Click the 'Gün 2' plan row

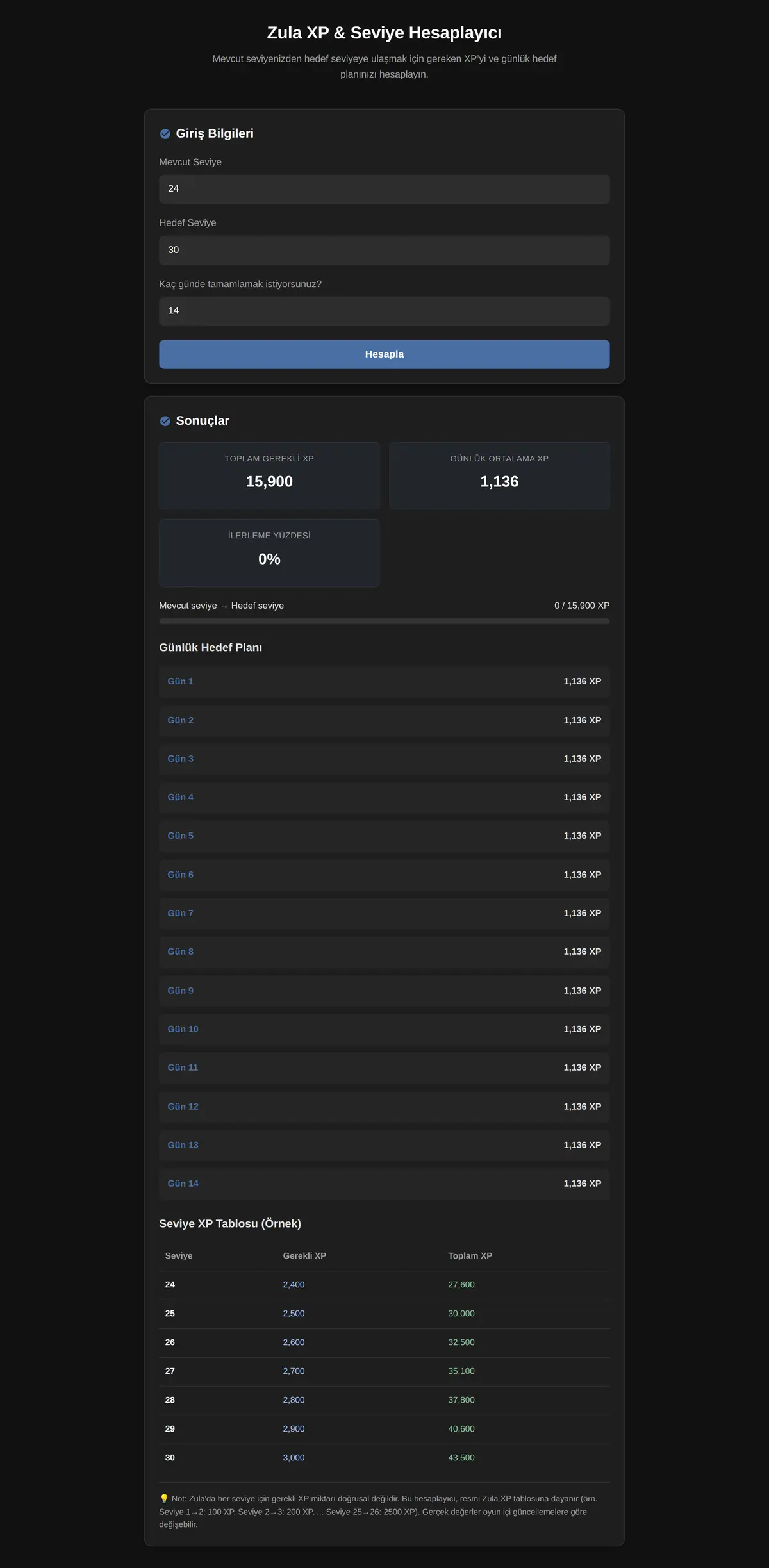click(x=384, y=720)
